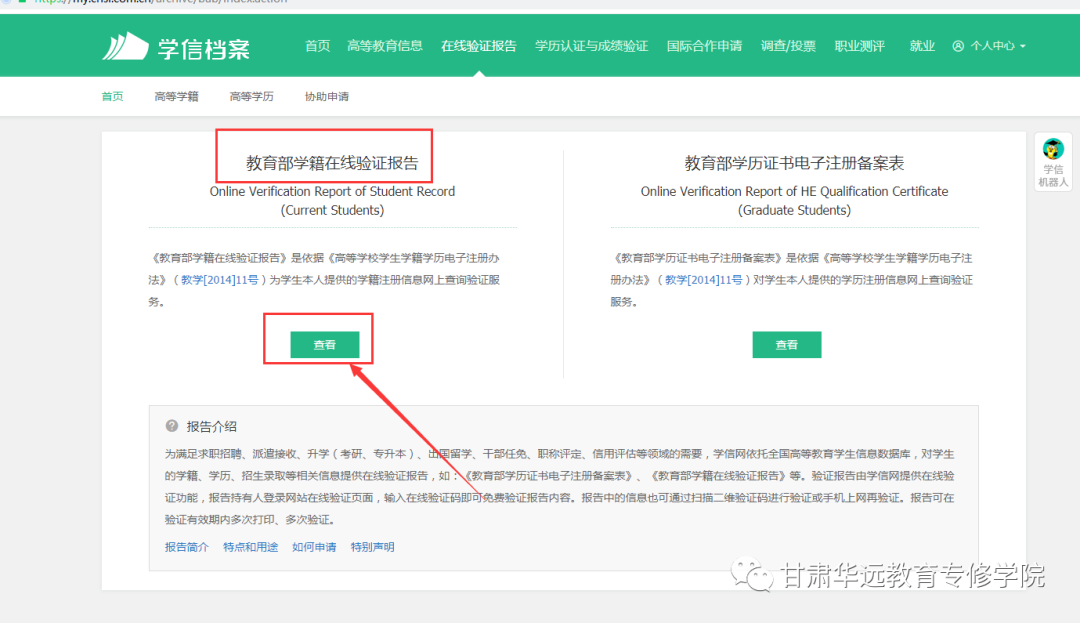Go to 学历认证与成绩验证 in the top navigation

pos(591,46)
